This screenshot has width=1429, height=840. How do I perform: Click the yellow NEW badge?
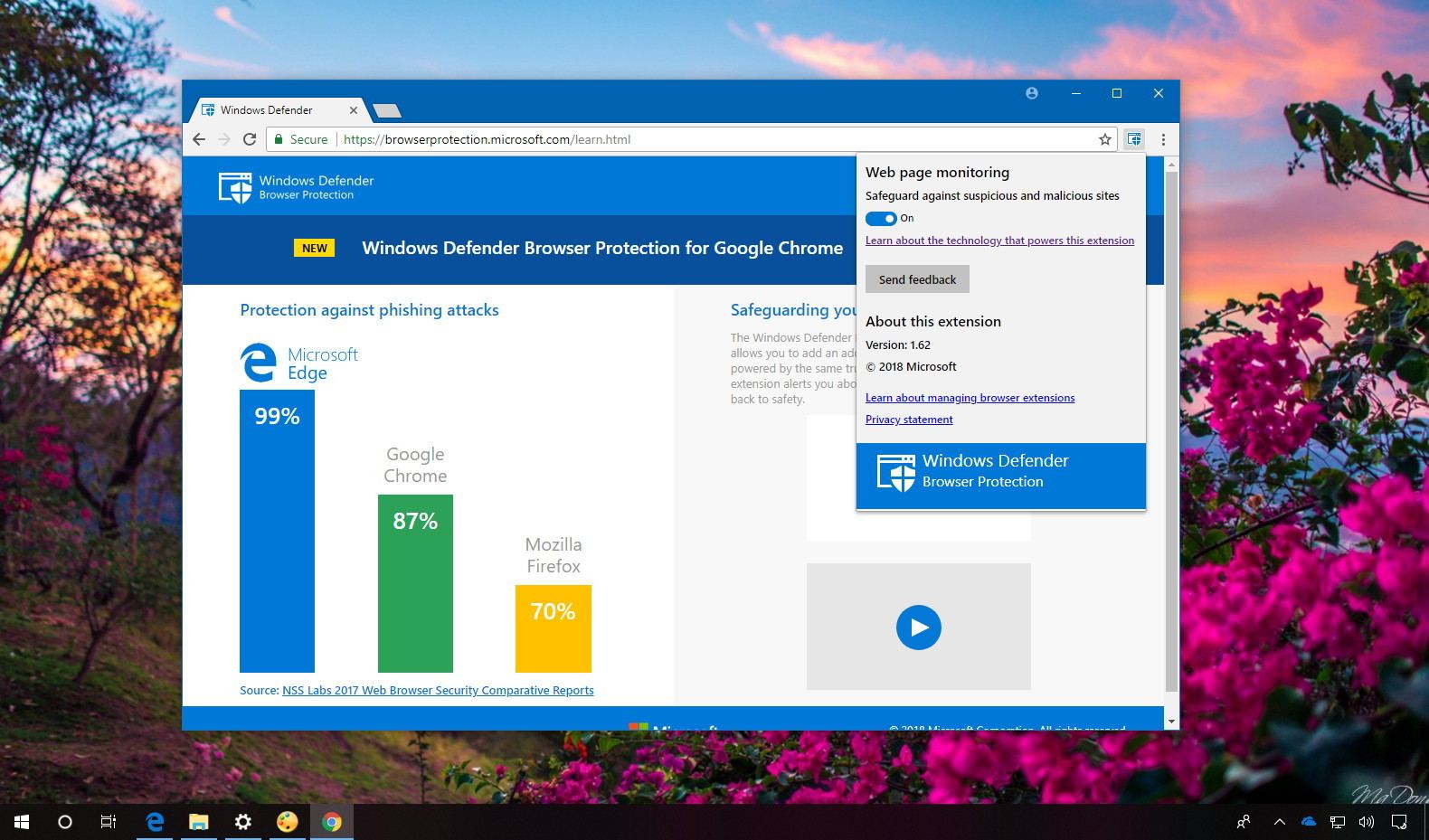coord(315,248)
